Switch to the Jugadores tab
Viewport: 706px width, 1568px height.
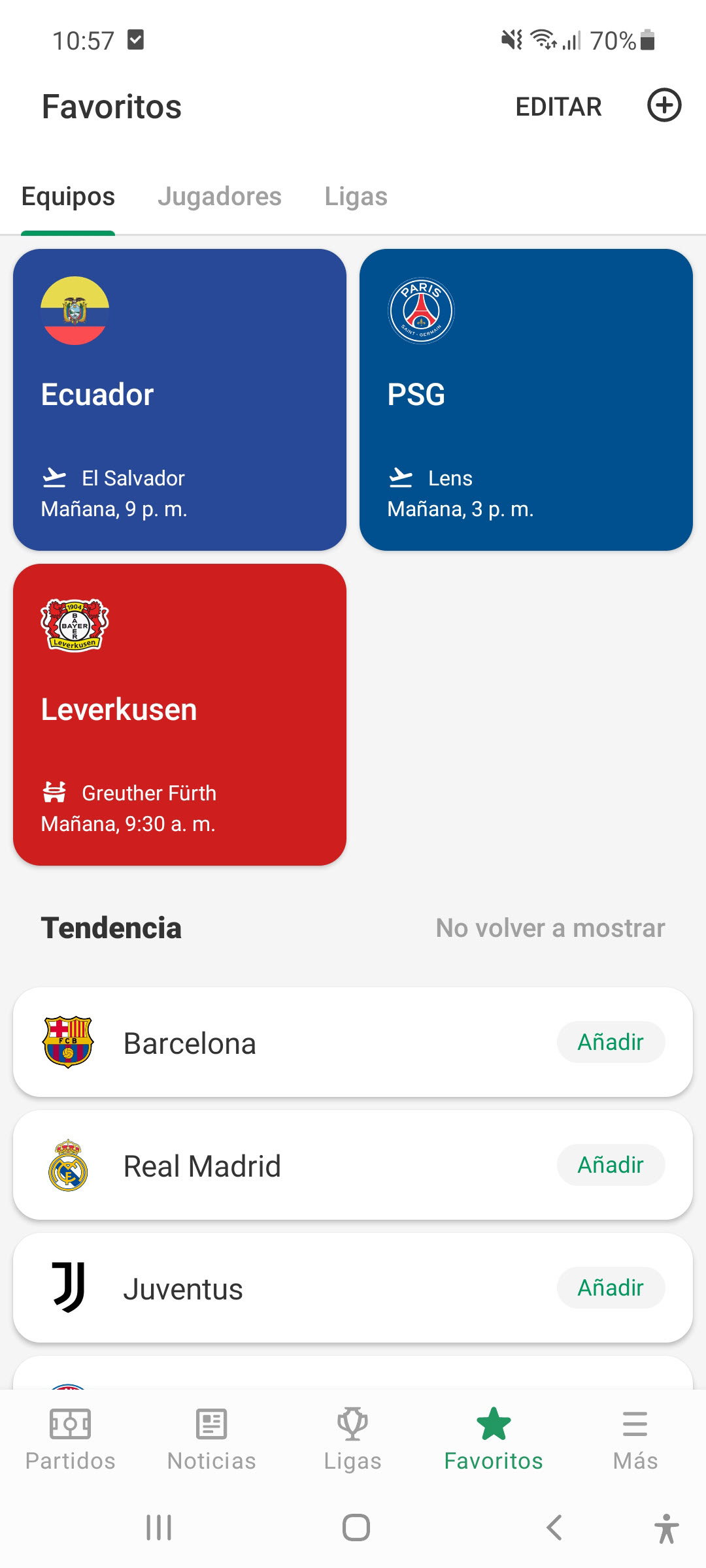coord(220,197)
